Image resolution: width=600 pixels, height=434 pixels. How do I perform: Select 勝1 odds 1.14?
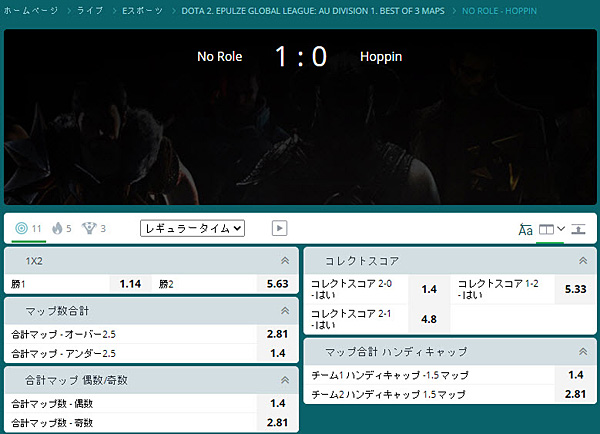[130, 284]
